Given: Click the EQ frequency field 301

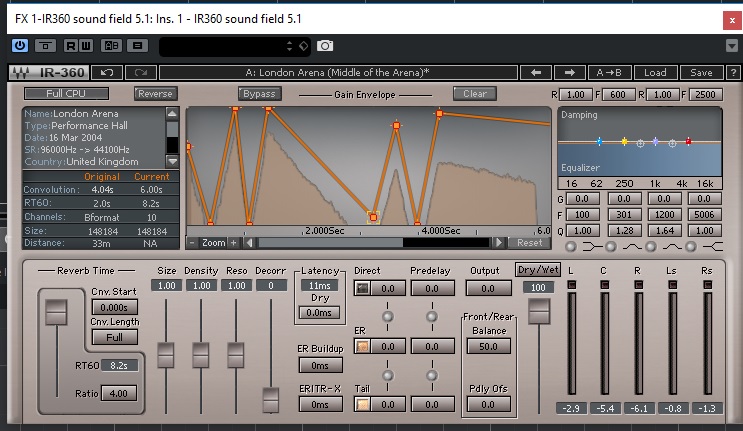Looking at the screenshot, I should (624, 215).
